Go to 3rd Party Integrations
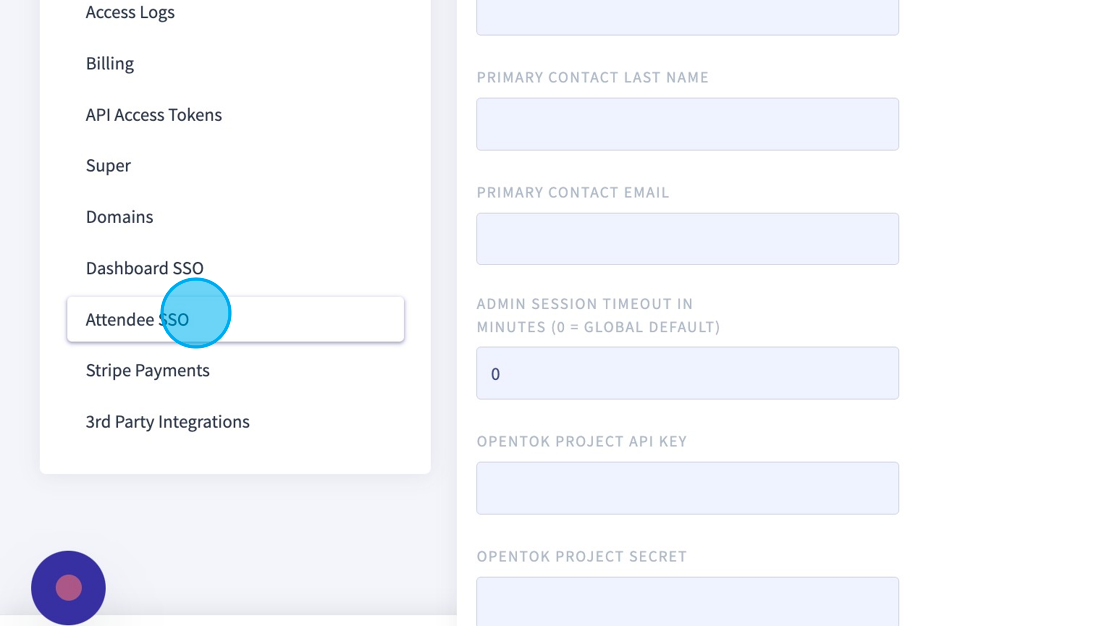1120x626 pixels. pyautogui.click(x=168, y=422)
